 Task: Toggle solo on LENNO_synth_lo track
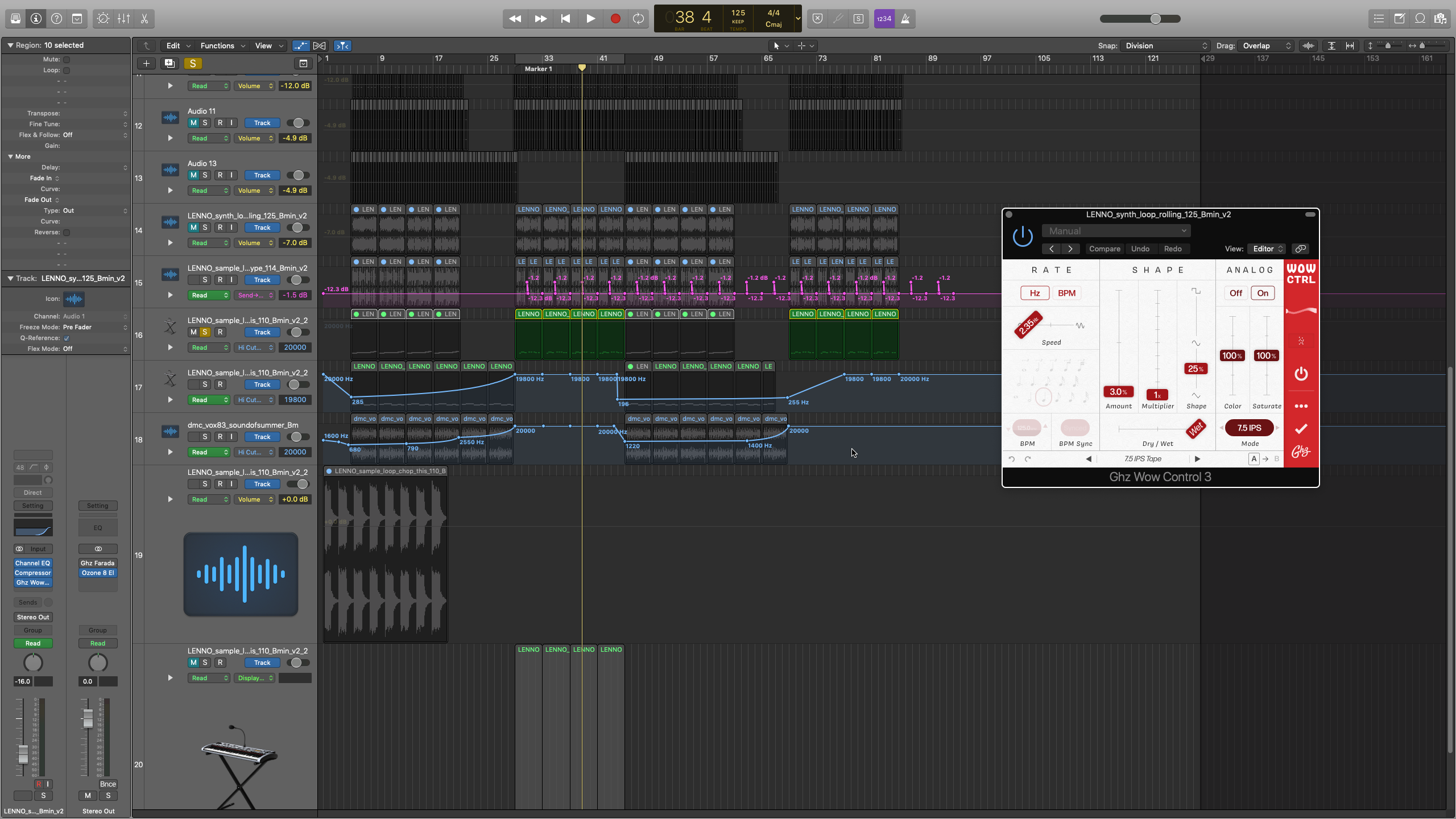pyautogui.click(x=205, y=227)
